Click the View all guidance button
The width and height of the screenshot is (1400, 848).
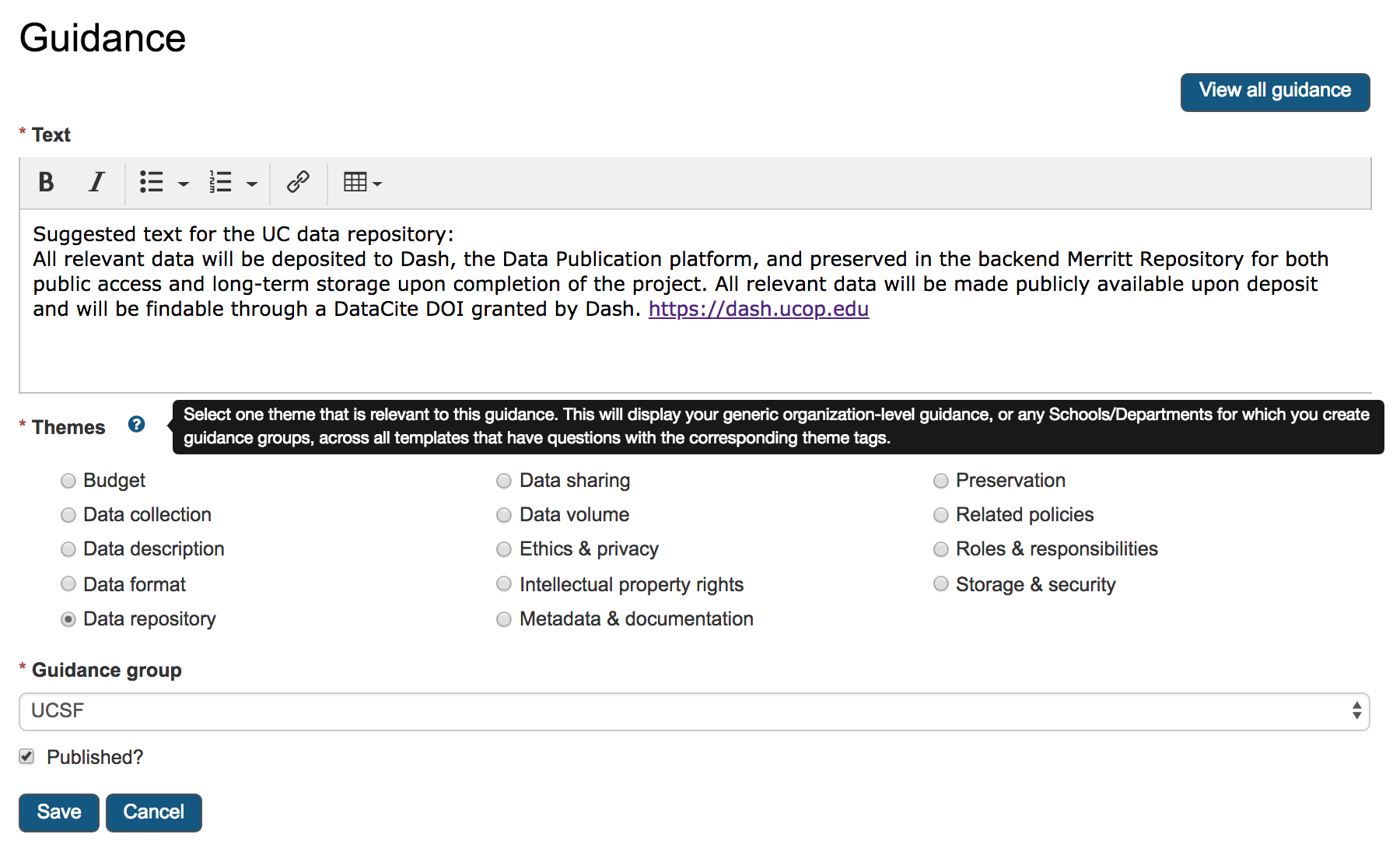pyautogui.click(x=1274, y=91)
